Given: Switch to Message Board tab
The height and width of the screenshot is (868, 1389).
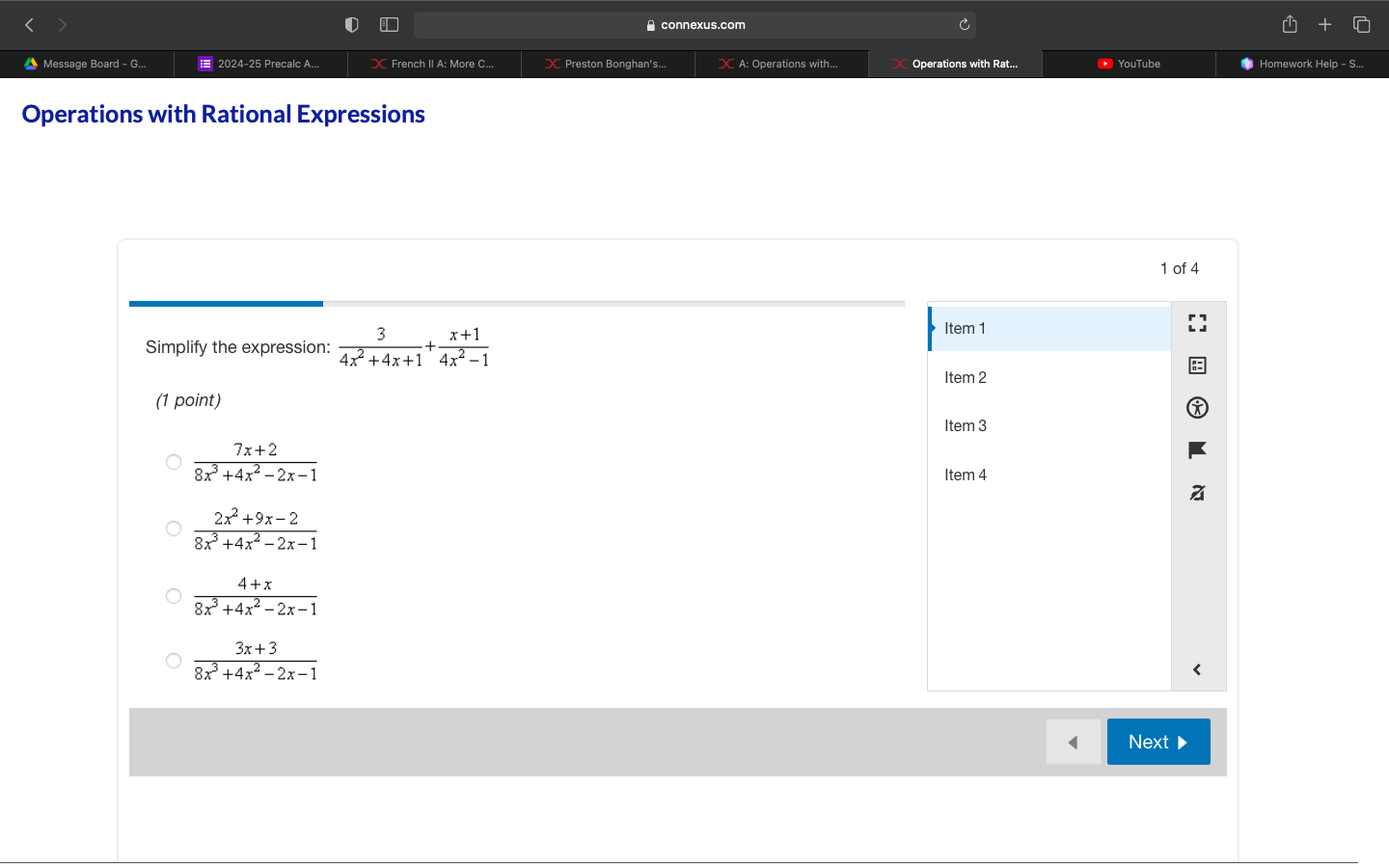Looking at the screenshot, I should click(x=87, y=64).
